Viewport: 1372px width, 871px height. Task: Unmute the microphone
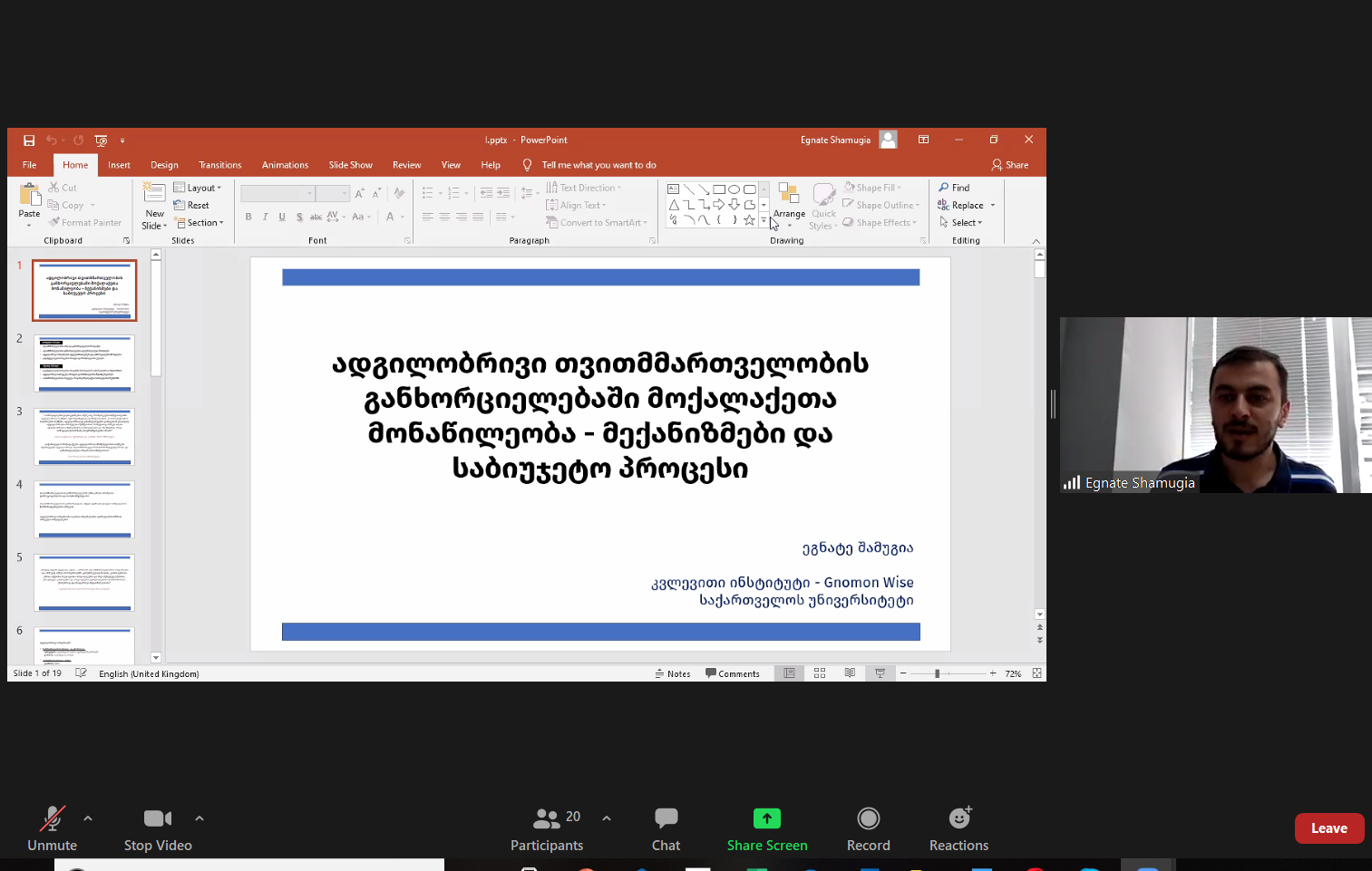tap(52, 828)
